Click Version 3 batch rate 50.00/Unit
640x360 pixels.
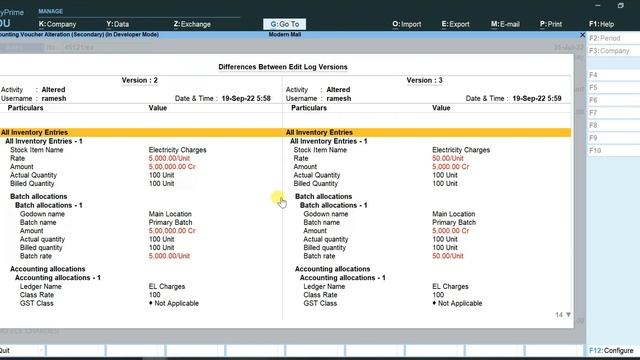click(448, 256)
